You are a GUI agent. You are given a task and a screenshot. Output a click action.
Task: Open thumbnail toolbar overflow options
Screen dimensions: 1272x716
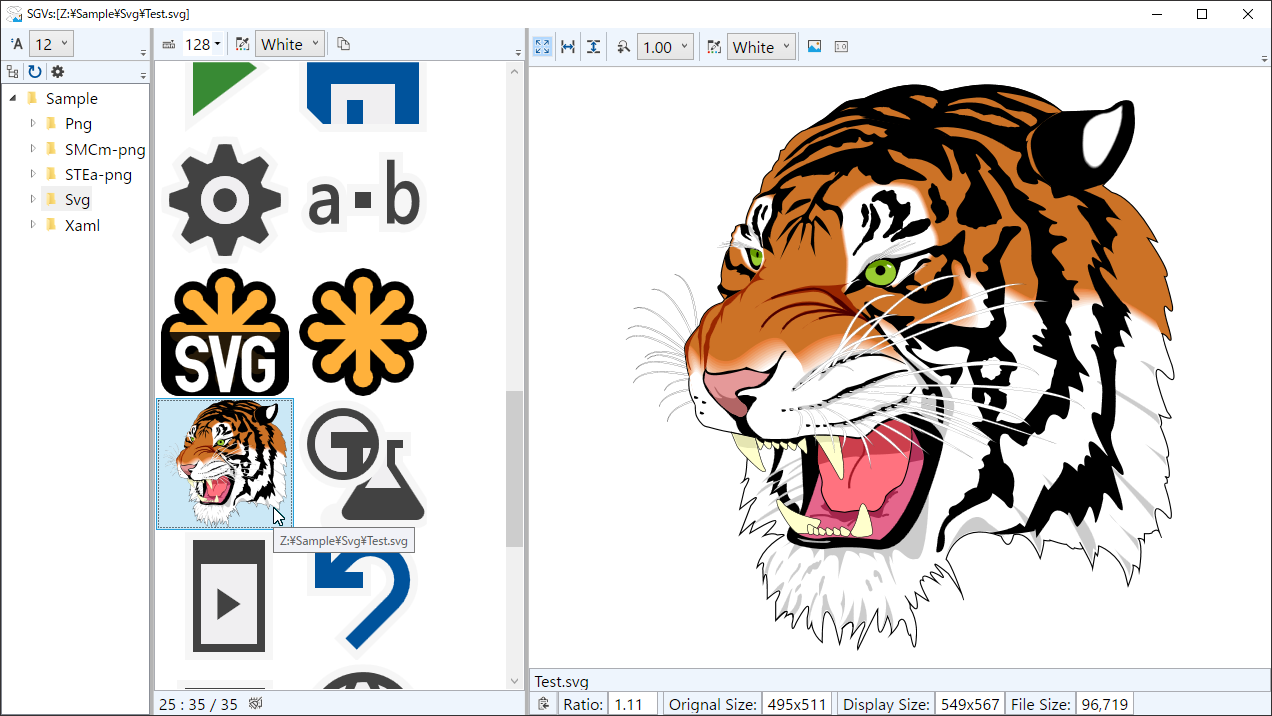[518, 52]
